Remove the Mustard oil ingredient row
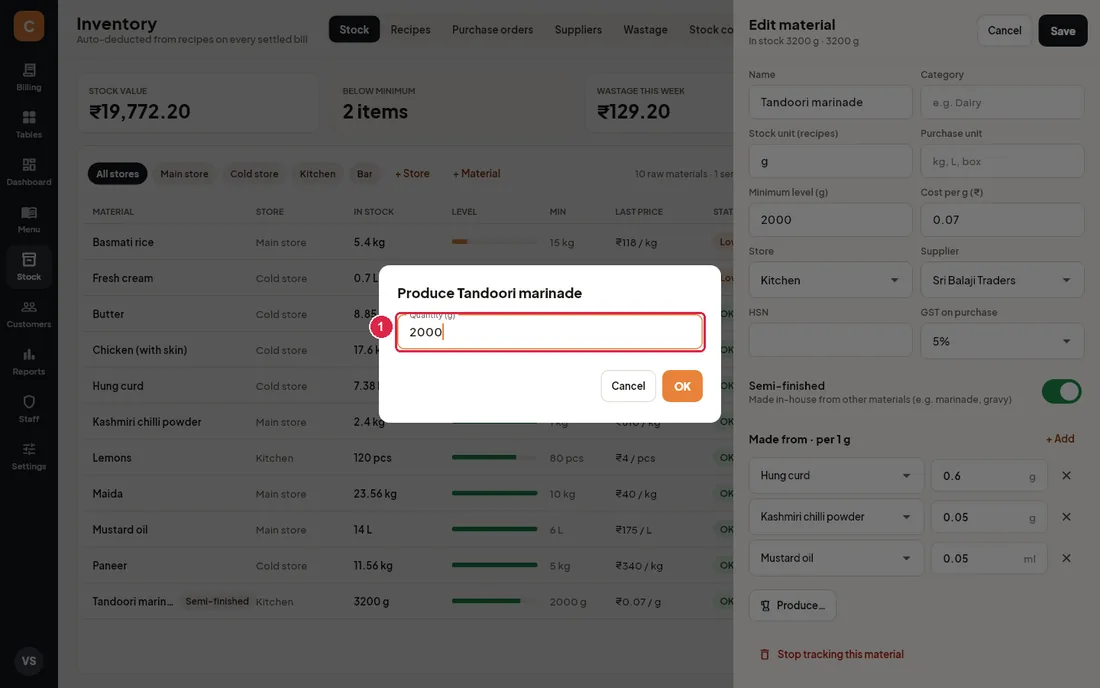 pos(1066,558)
